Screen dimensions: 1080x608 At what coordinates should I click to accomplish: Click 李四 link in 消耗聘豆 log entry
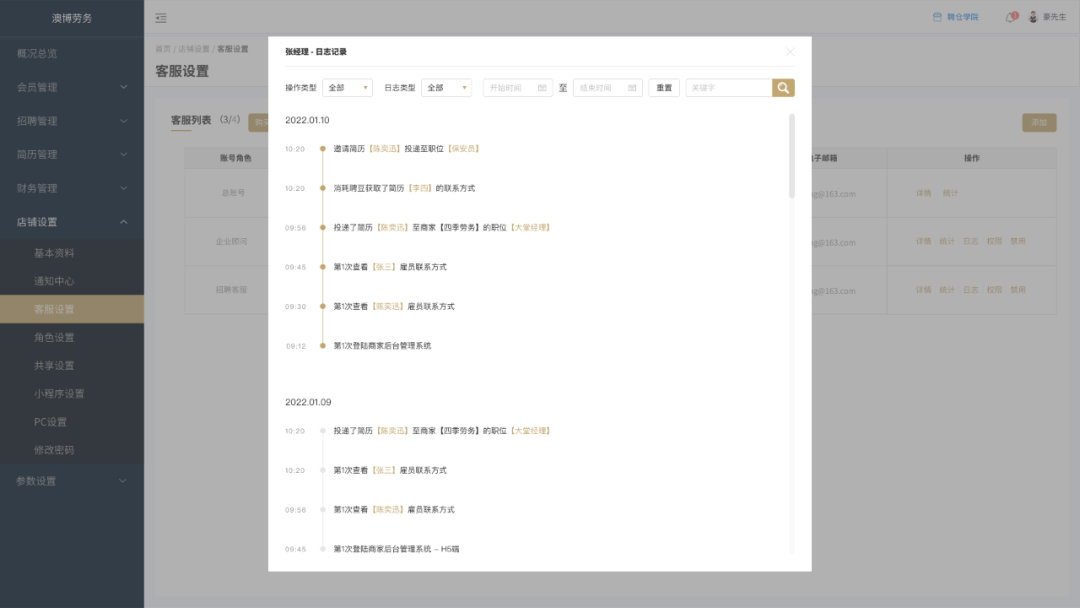420,188
